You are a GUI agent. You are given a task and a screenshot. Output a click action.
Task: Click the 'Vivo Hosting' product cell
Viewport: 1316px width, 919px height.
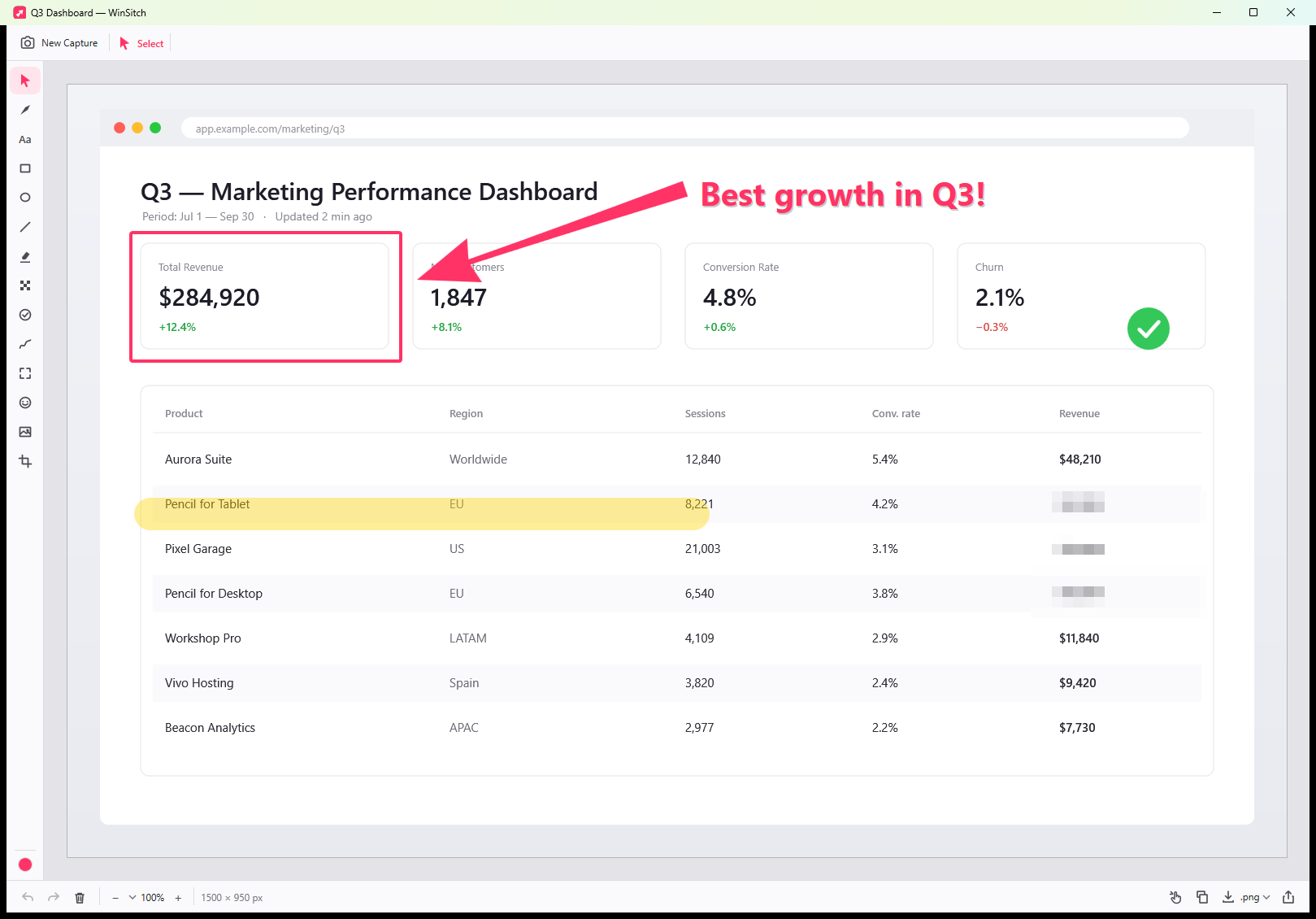click(199, 683)
